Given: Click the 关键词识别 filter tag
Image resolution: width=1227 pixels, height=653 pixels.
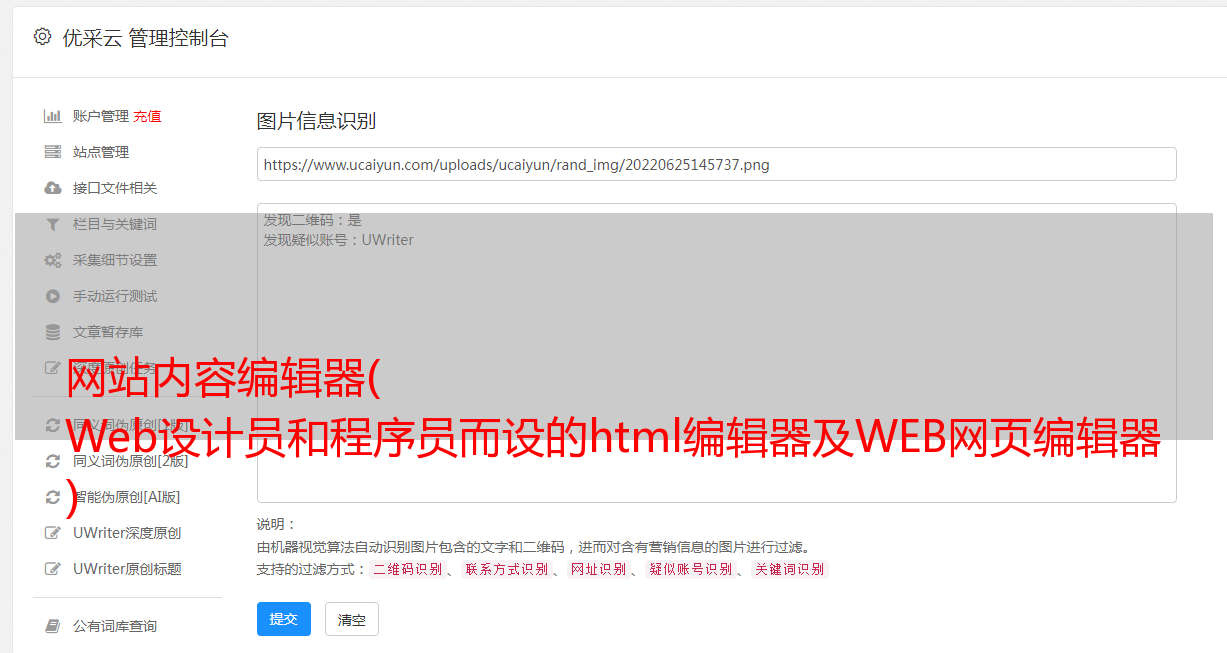Looking at the screenshot, I should pos(790,569).
